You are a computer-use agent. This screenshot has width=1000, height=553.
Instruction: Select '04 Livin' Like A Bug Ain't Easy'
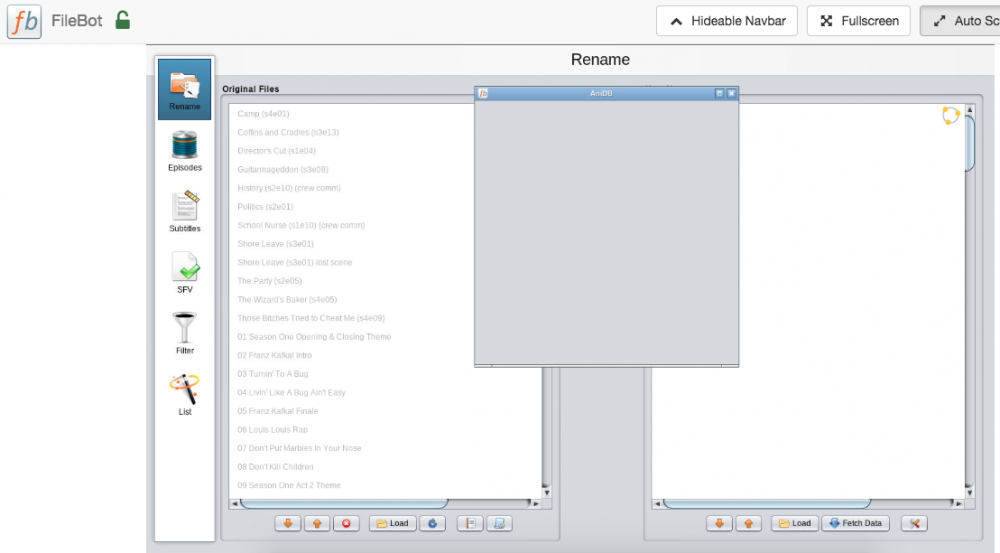click(291, 392)
